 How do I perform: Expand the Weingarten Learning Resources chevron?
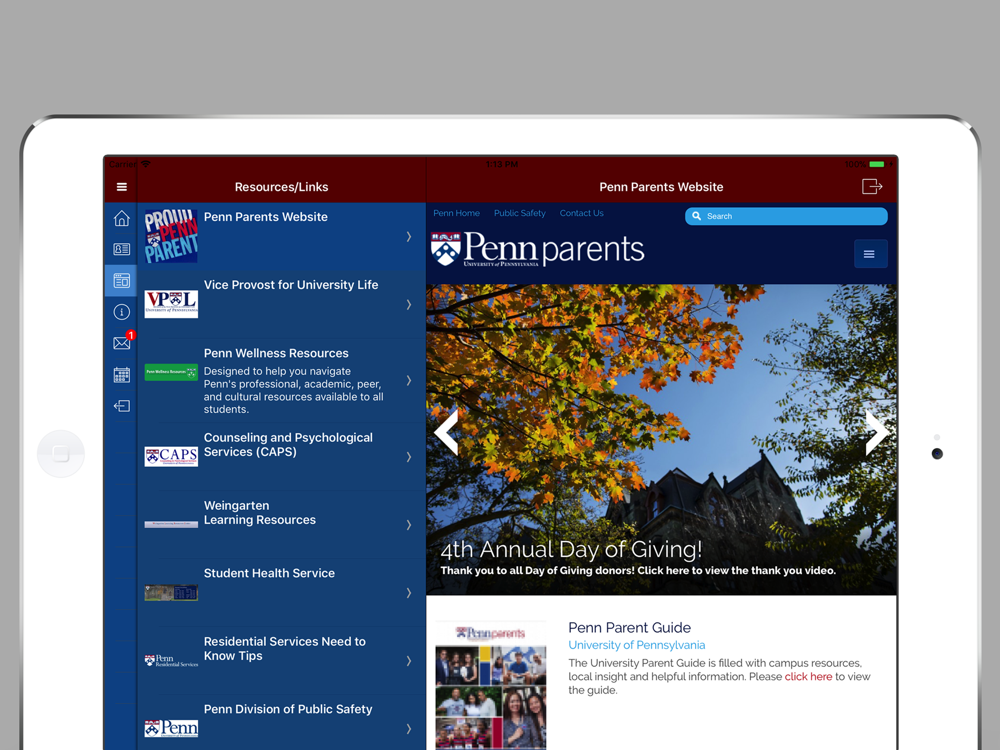click(409, 525)
